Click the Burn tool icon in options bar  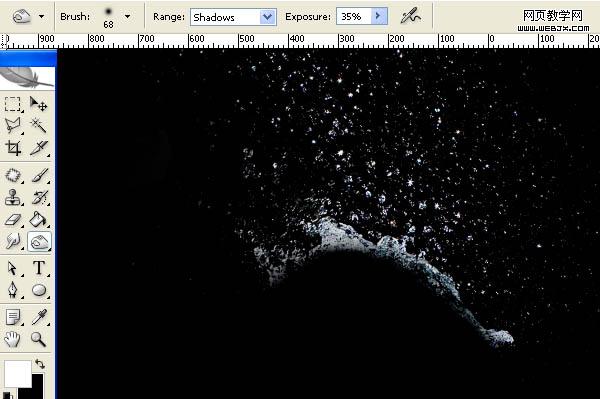tap(22, 16)
